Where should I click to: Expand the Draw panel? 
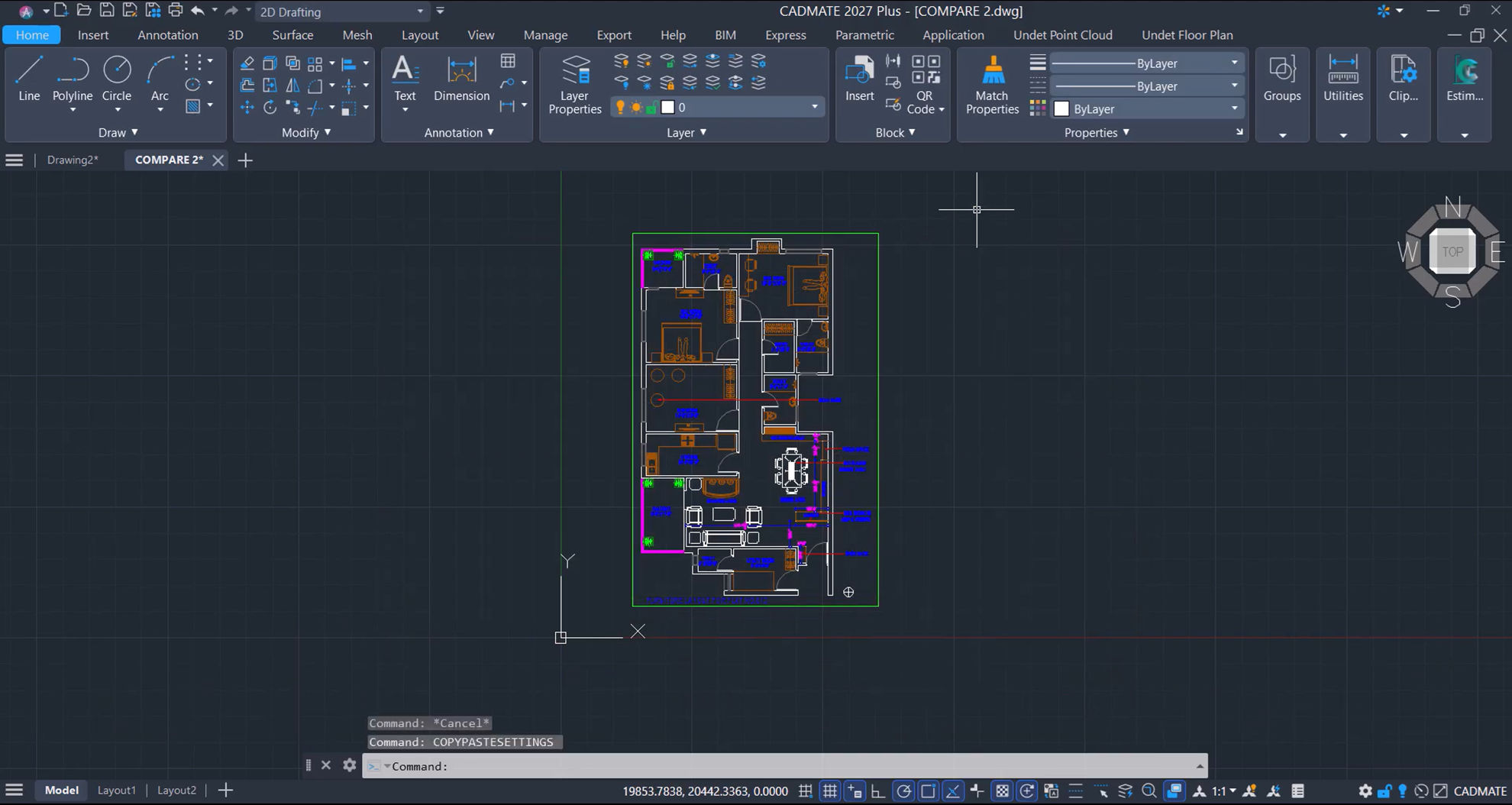(118, 133)
